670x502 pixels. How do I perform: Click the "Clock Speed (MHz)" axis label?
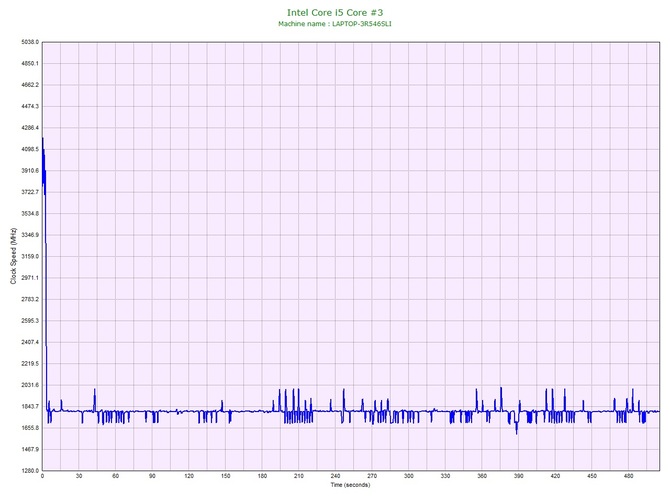point(13,255)
